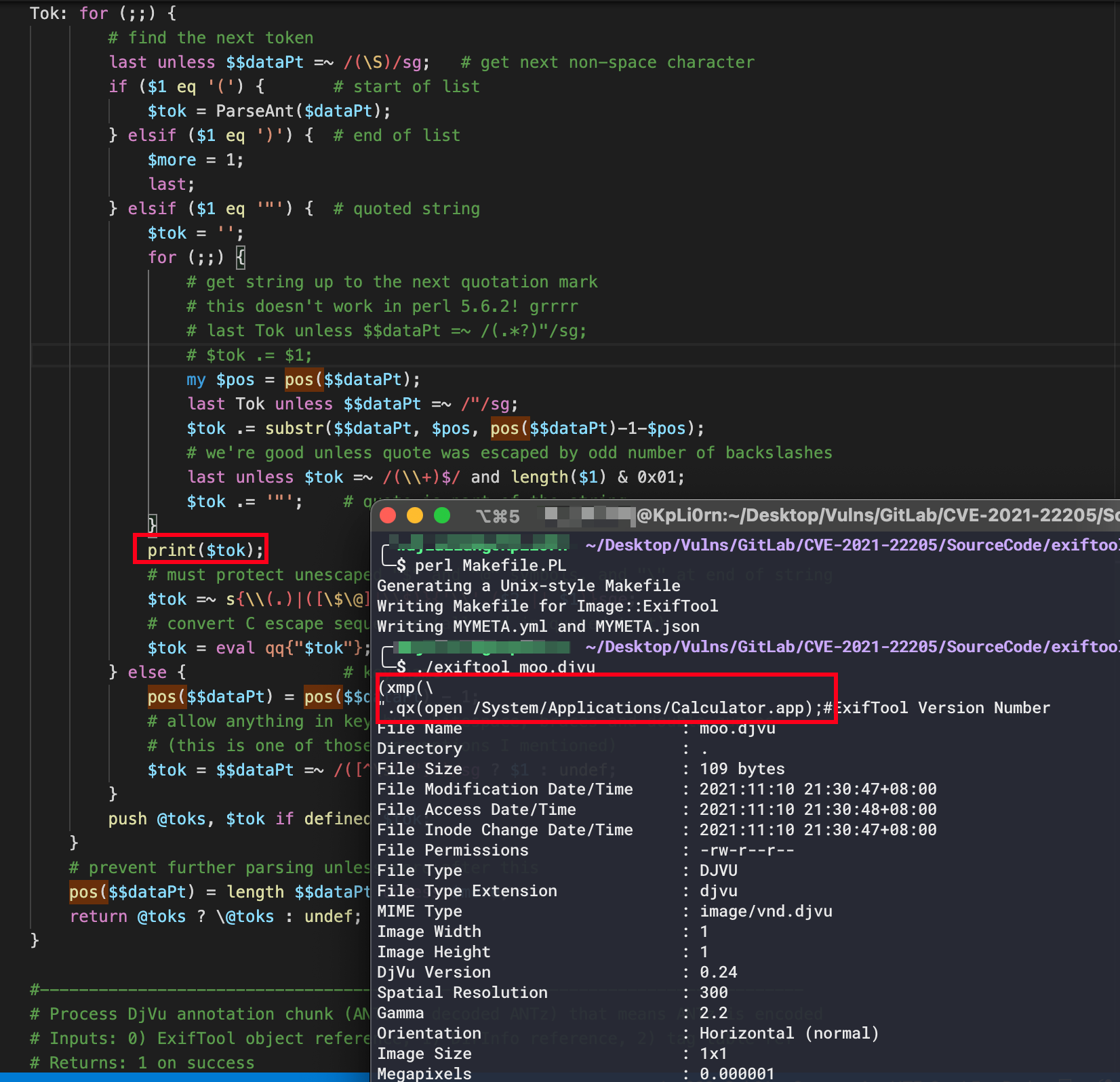Click the push @toks line
Screen dimensions: 1120x1082
(239, 819)
